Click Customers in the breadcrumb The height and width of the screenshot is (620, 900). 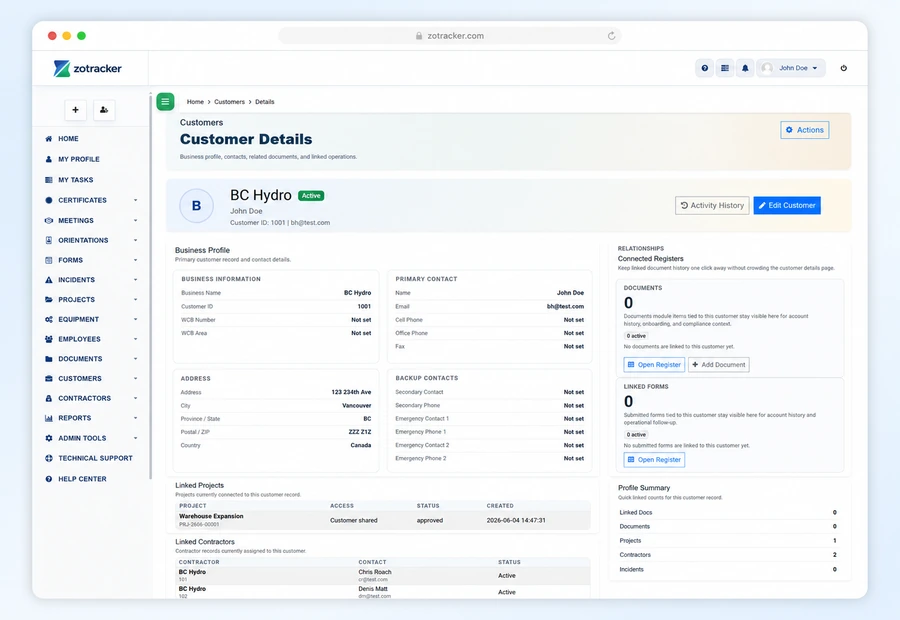pyautogui.click(x=230, y=102)
